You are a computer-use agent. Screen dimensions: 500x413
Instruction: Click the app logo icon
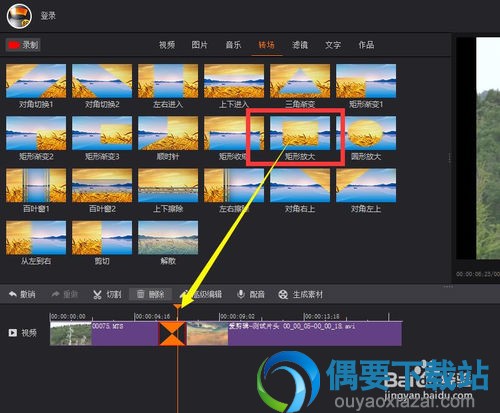tap(19, 16)
